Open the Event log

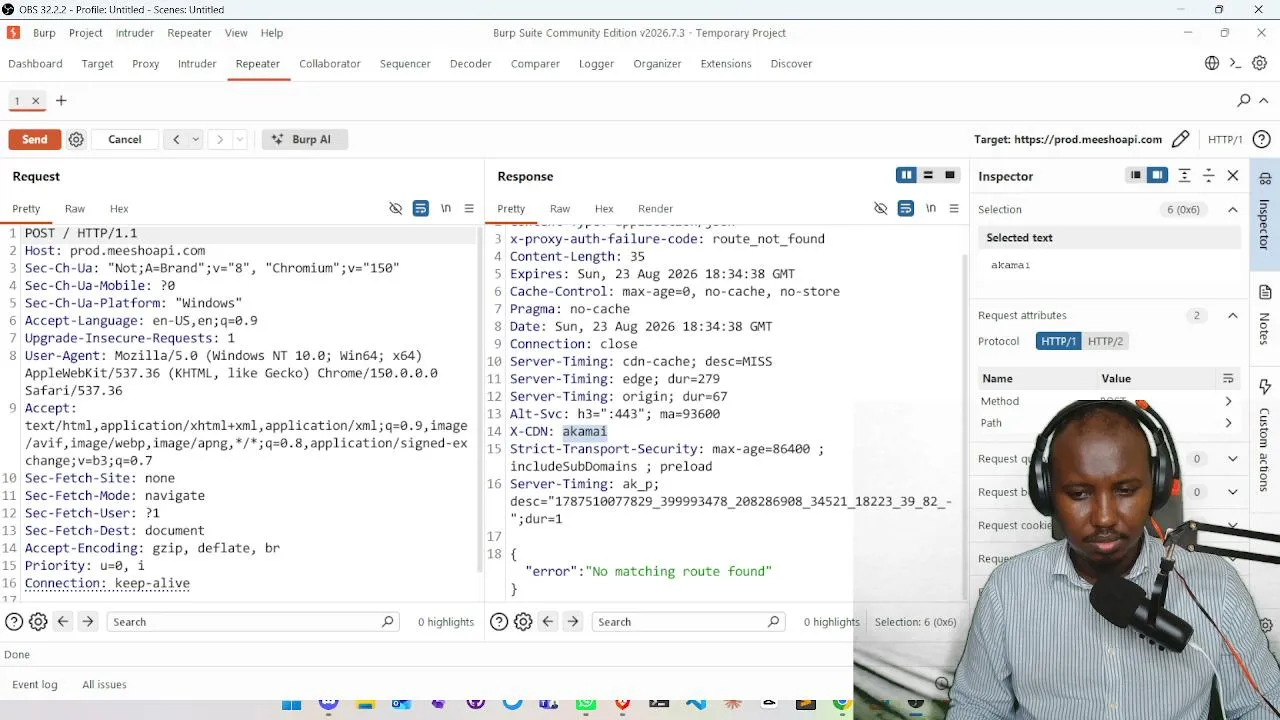[35, 684]
